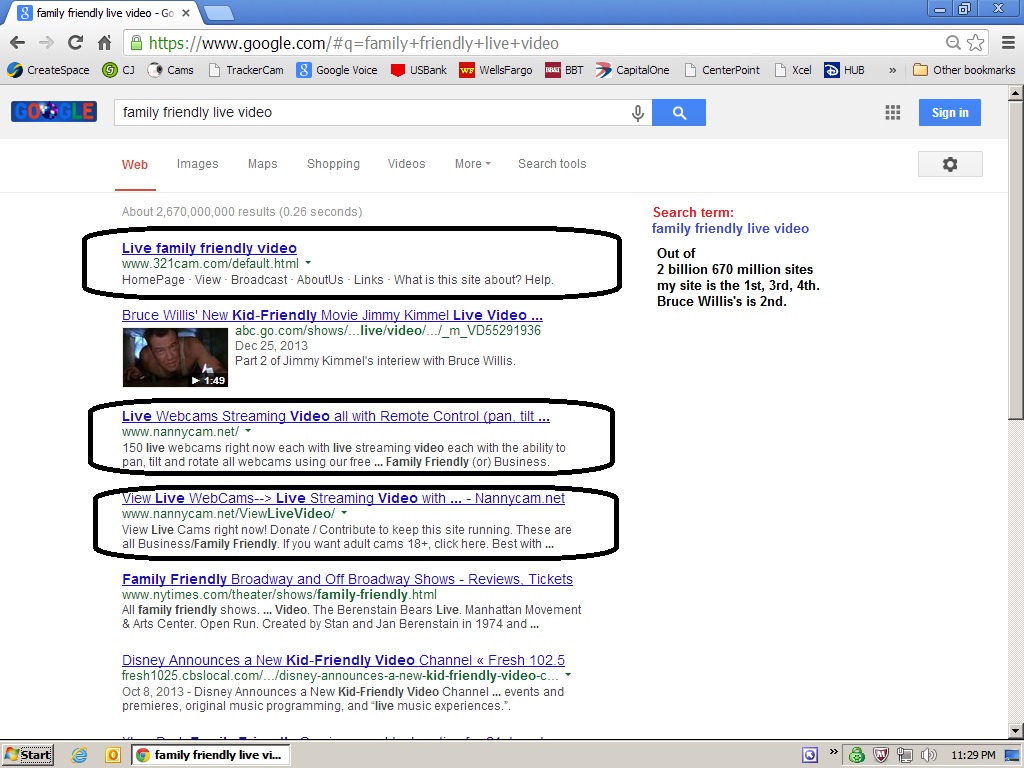Open search settings gear icon
The height and width of the screenshot is (768, 1024).
coord(950,164)
